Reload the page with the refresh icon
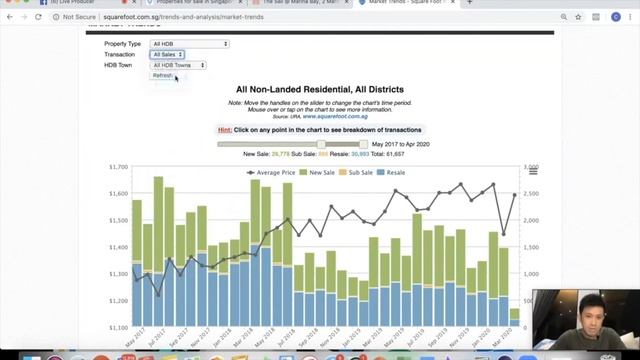This screenshot has width=640, height=360. coord(38,17)
